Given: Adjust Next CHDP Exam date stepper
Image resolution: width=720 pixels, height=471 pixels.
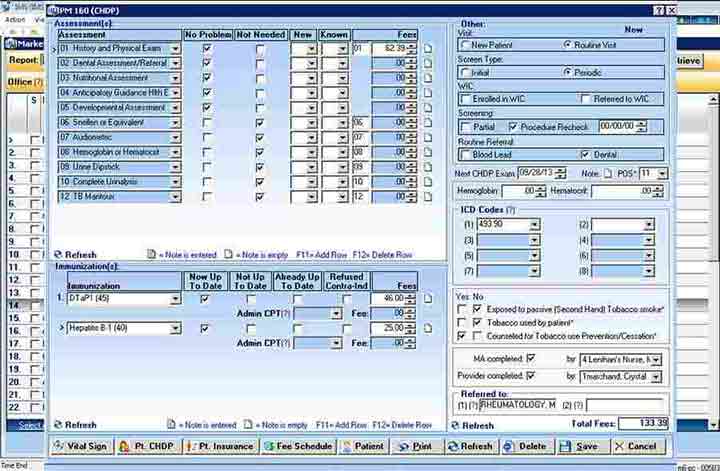Looking at the screenshot, I should tap(560, 174).
